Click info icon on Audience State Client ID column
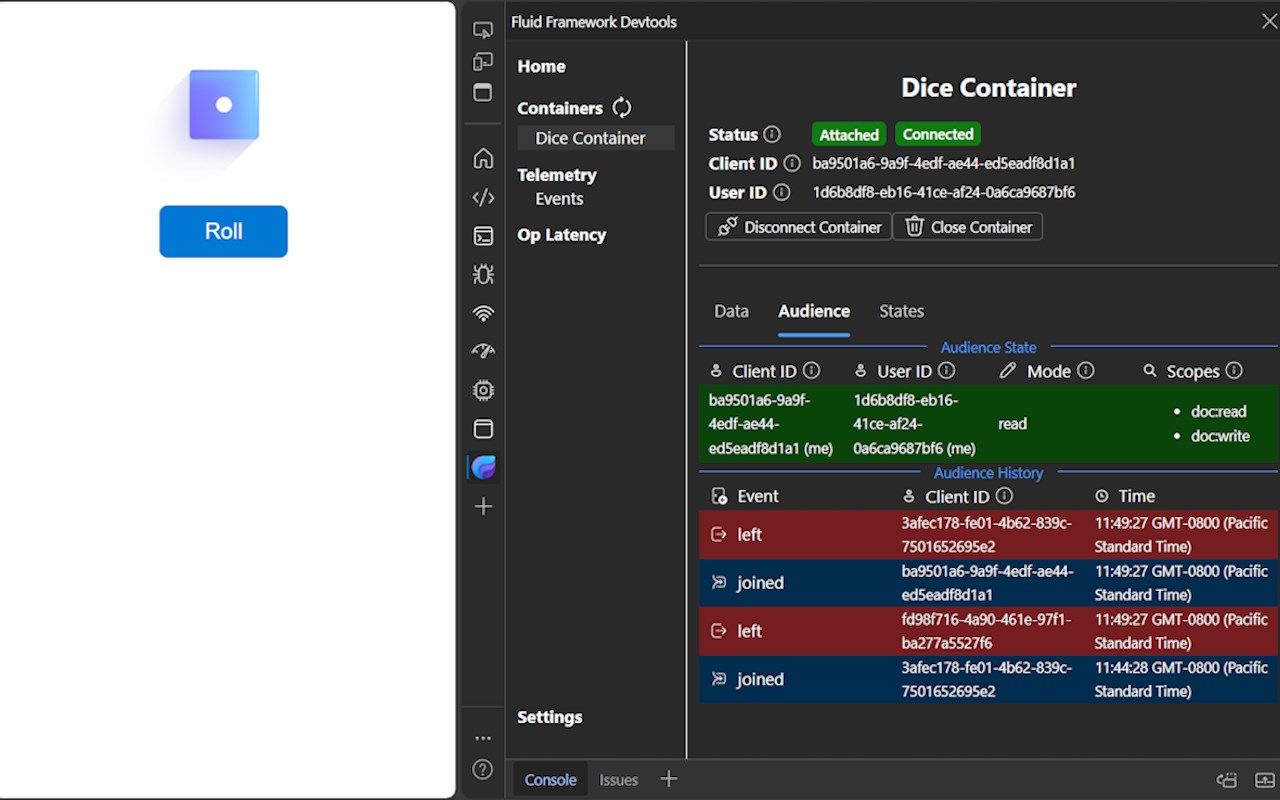The height and width of the screenshot is (800, 1280). click(x=812, y=371)
